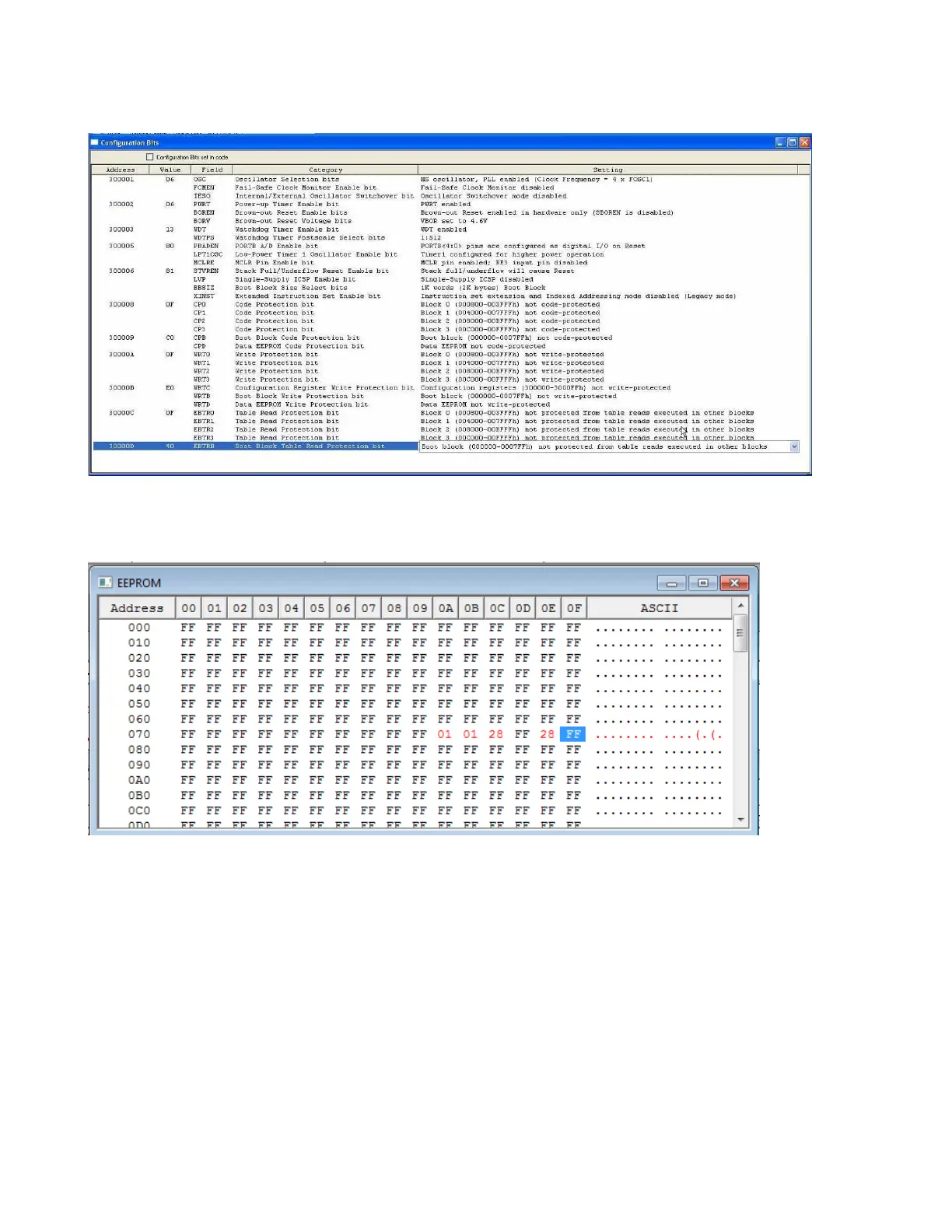952x1232 pixels.
Task: Click the 'VBOR set to 4.6V' setting
Action: [x=454, y=221]
